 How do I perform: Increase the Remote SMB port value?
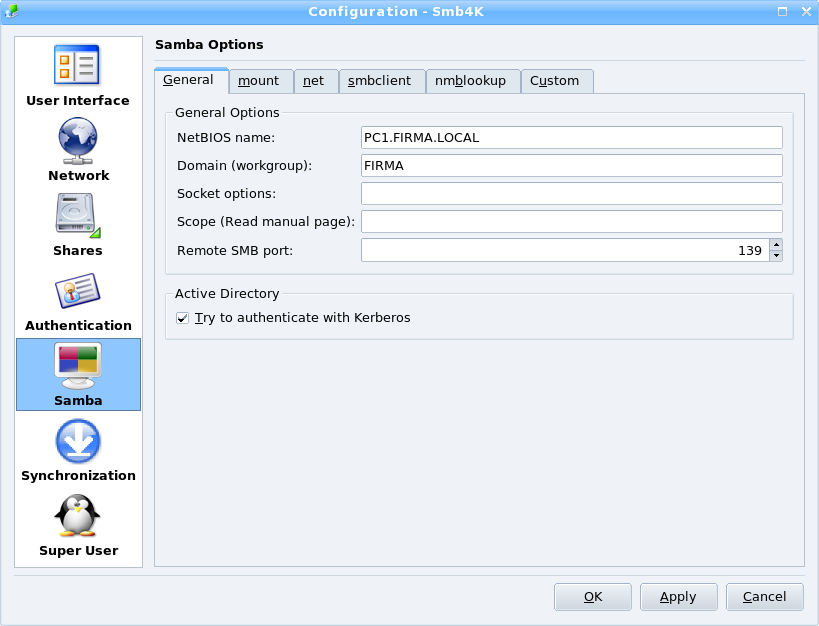pyautogui.click(x=776, y=245)
